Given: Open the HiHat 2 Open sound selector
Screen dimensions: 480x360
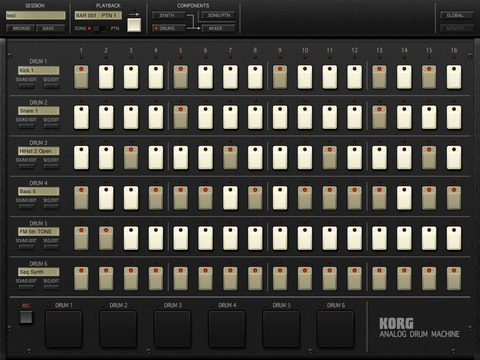Looking at the screenshot, I should click(39, 151).
